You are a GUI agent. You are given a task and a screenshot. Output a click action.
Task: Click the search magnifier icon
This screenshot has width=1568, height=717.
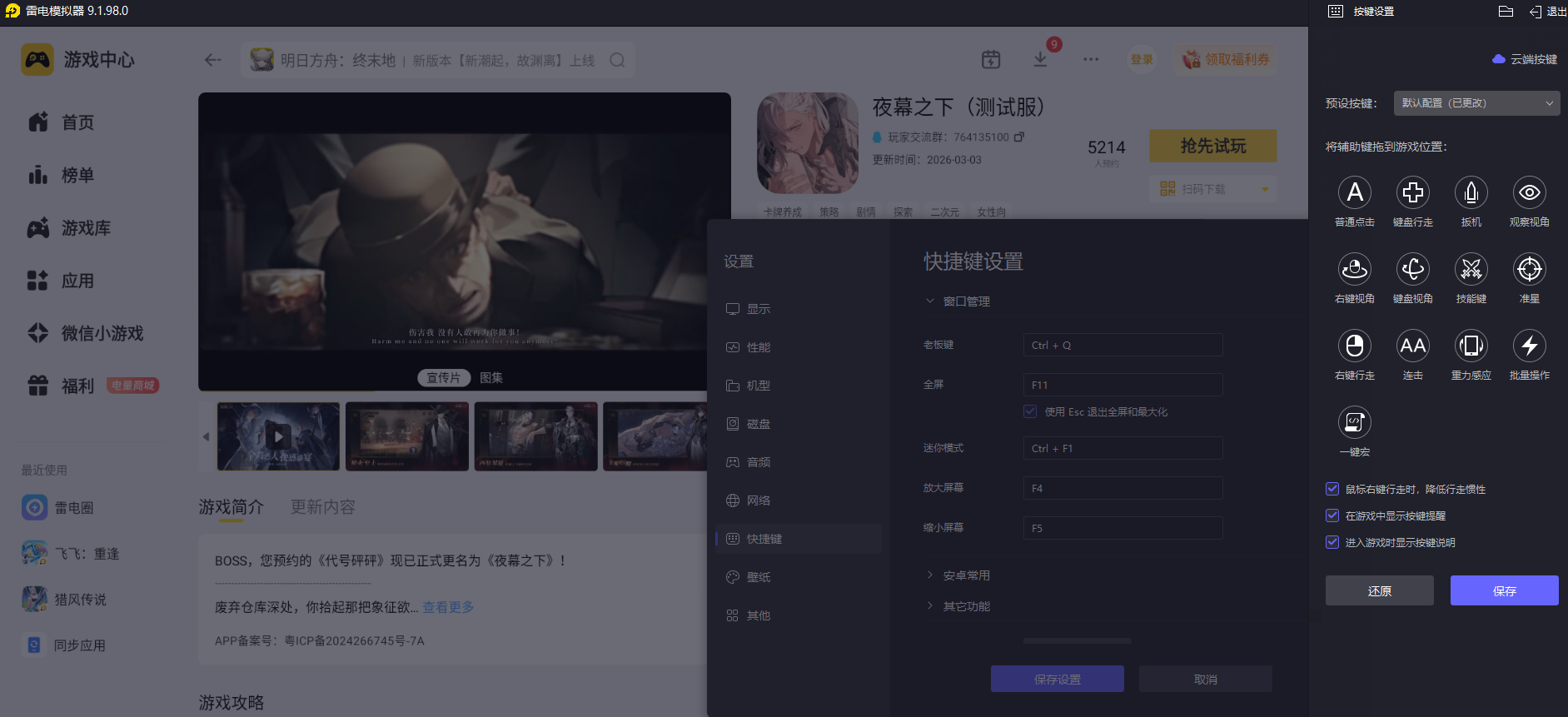pos(617,60)
